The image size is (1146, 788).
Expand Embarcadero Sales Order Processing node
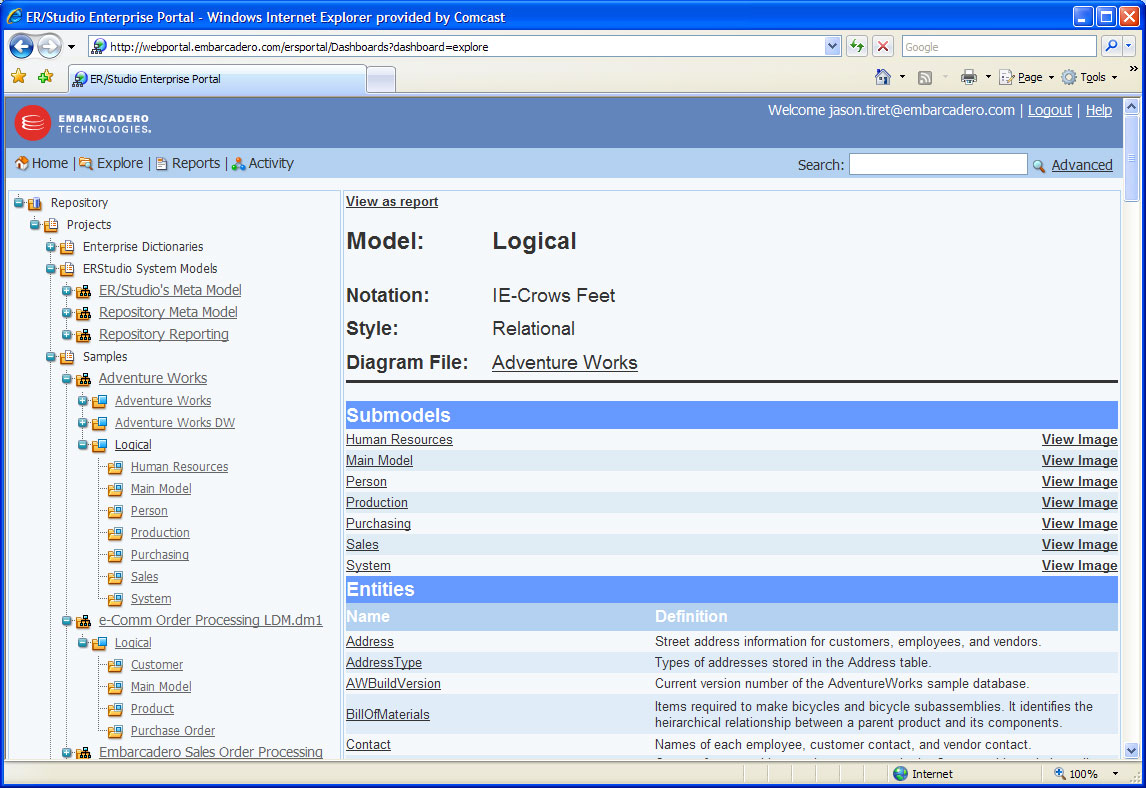tap(67, 752)
